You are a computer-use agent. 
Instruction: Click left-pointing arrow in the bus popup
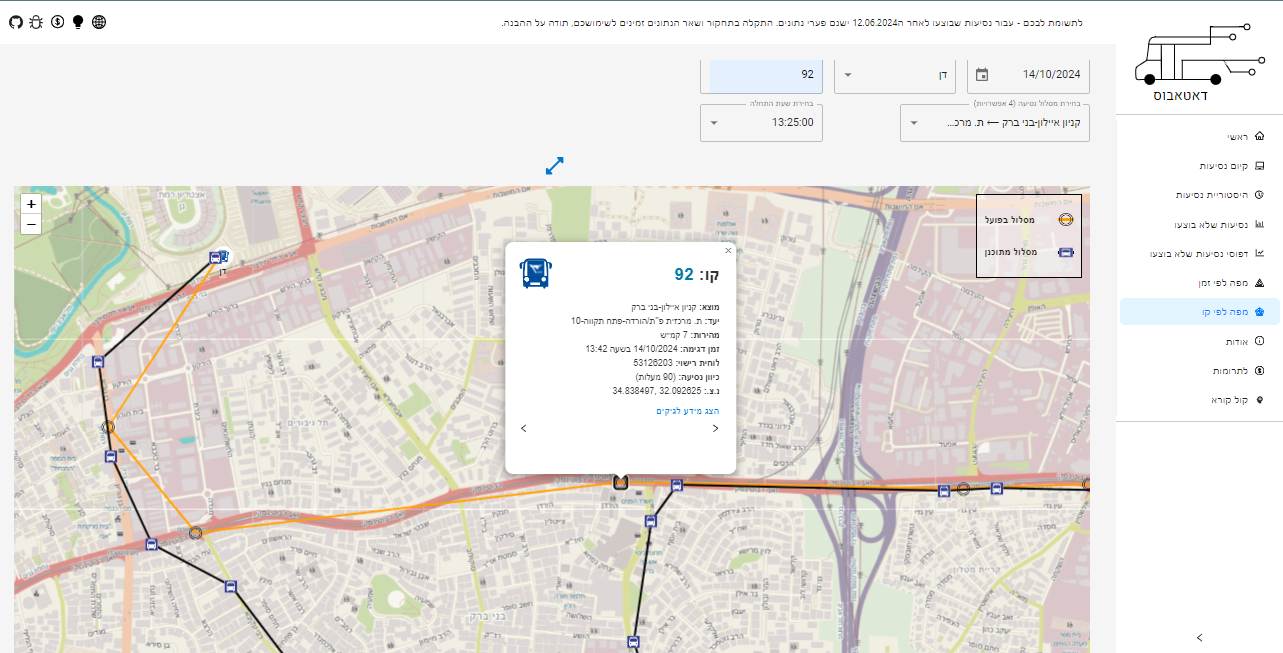coord(523,428)
